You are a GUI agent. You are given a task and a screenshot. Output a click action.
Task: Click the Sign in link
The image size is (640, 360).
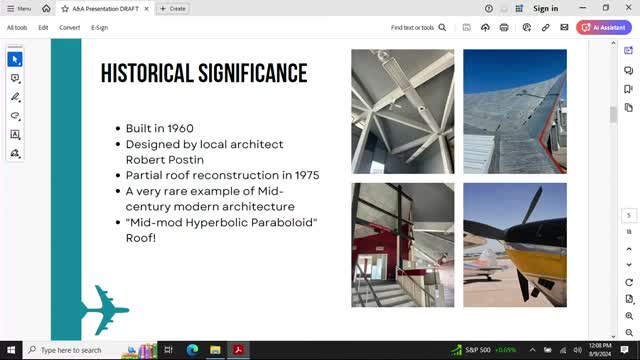pyautogui.click(x=545, y=9)
